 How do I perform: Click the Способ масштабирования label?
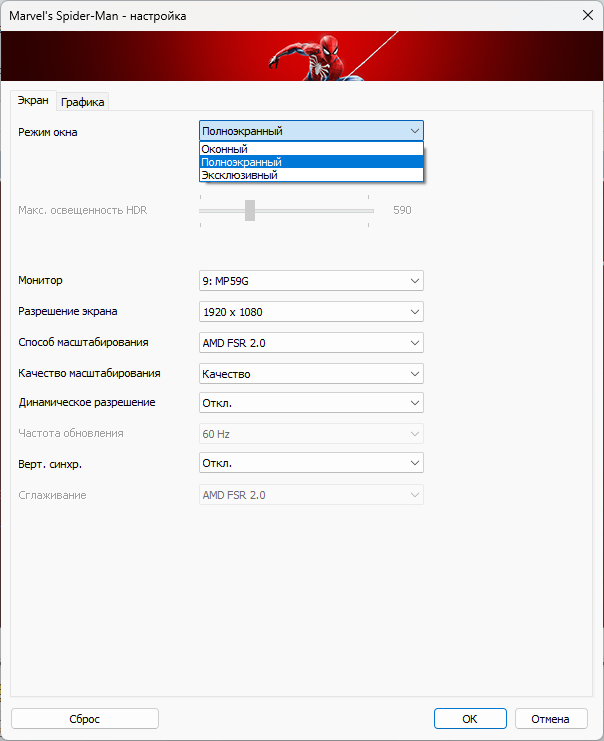(83, 342)
